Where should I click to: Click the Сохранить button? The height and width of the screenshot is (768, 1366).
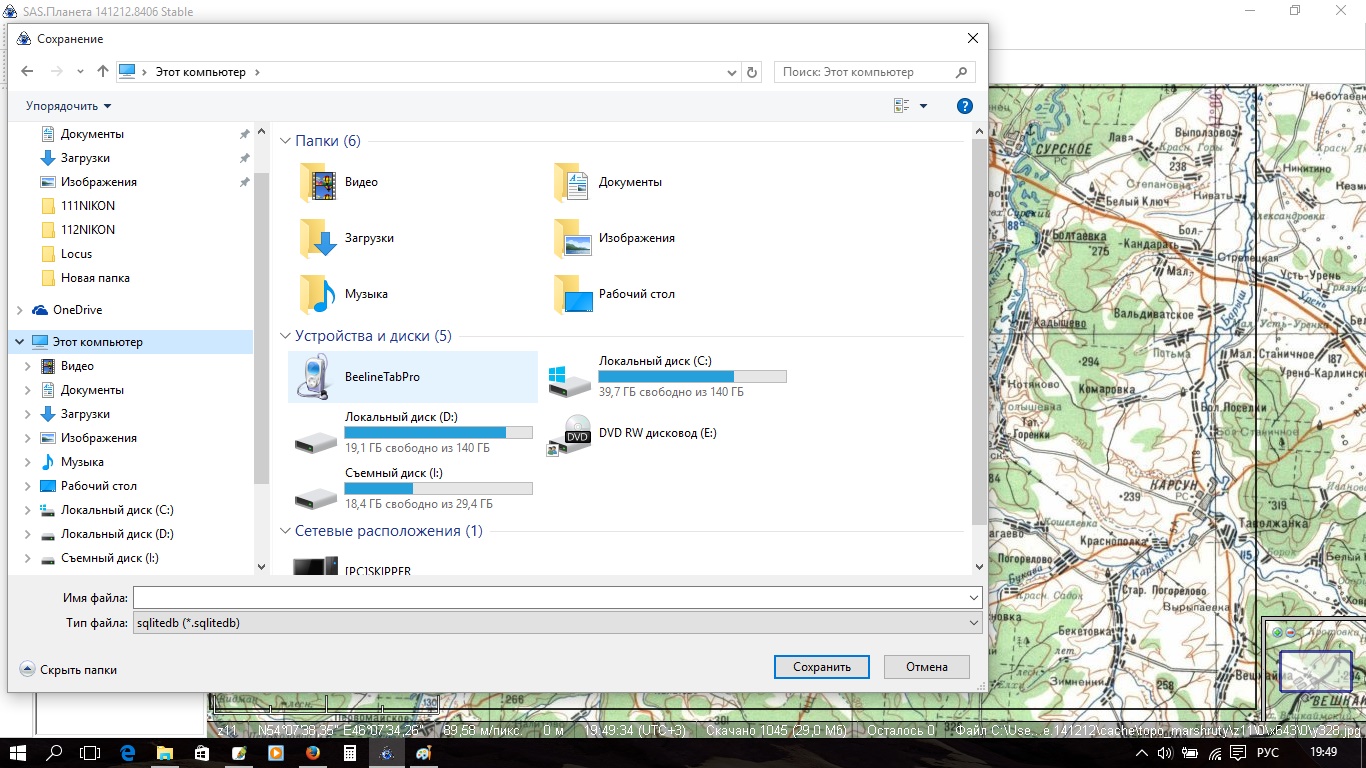pyautogui.click(x=821, y=667)
